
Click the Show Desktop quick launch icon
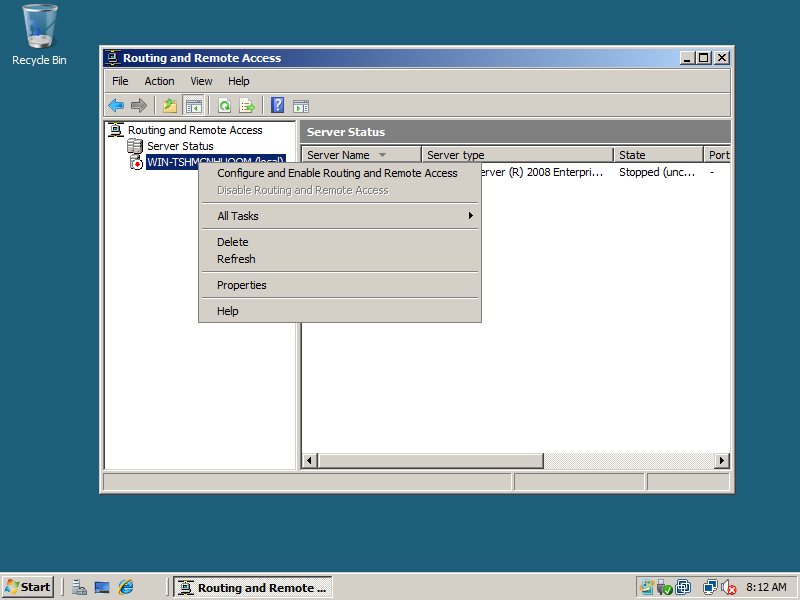(102, 587)
